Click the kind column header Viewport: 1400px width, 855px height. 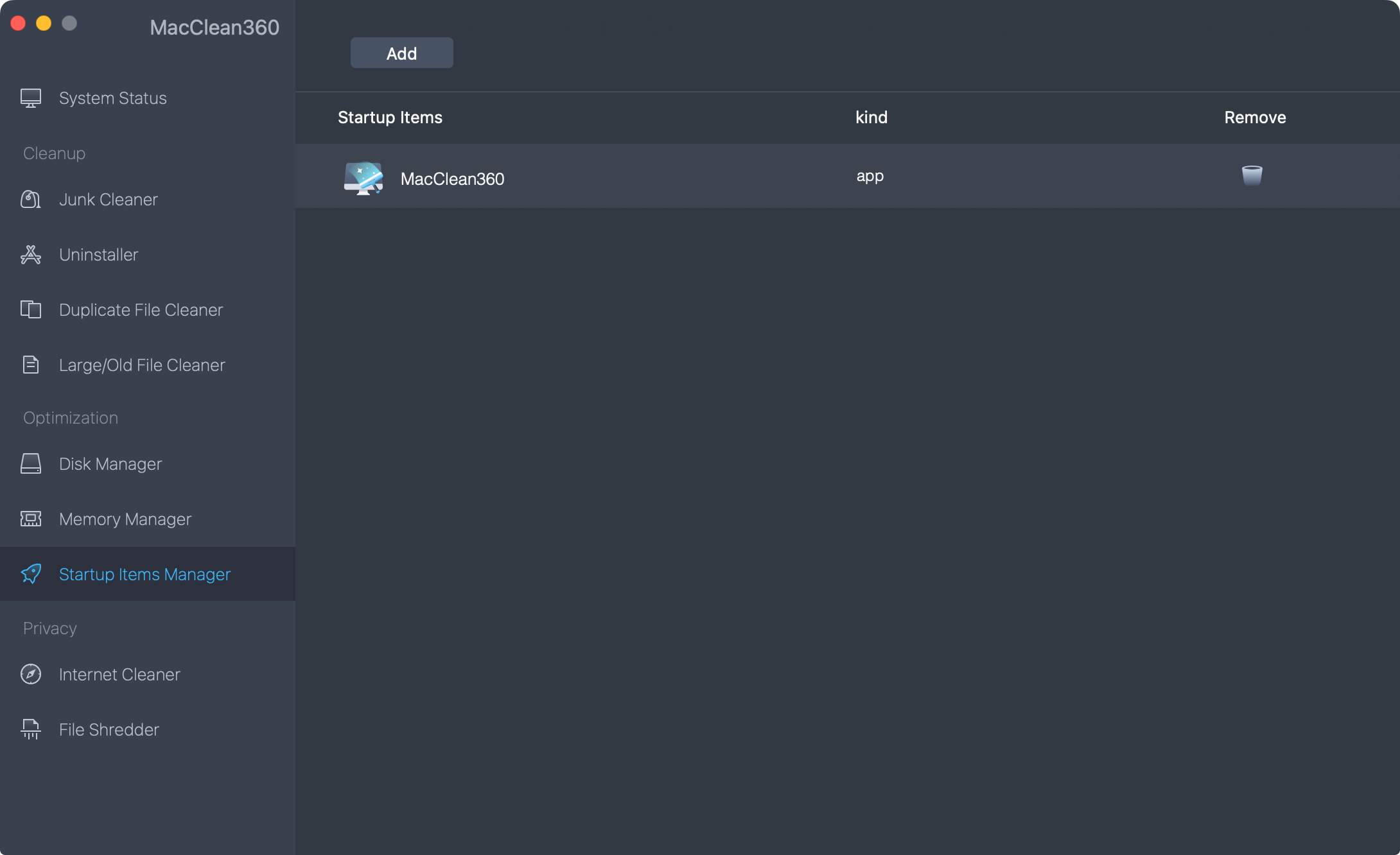coord(871,117)
